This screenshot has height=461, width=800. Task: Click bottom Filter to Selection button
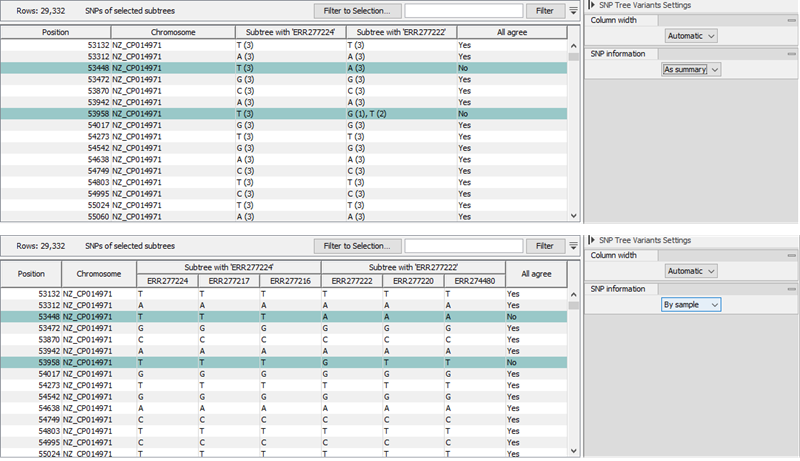(357, 246)
